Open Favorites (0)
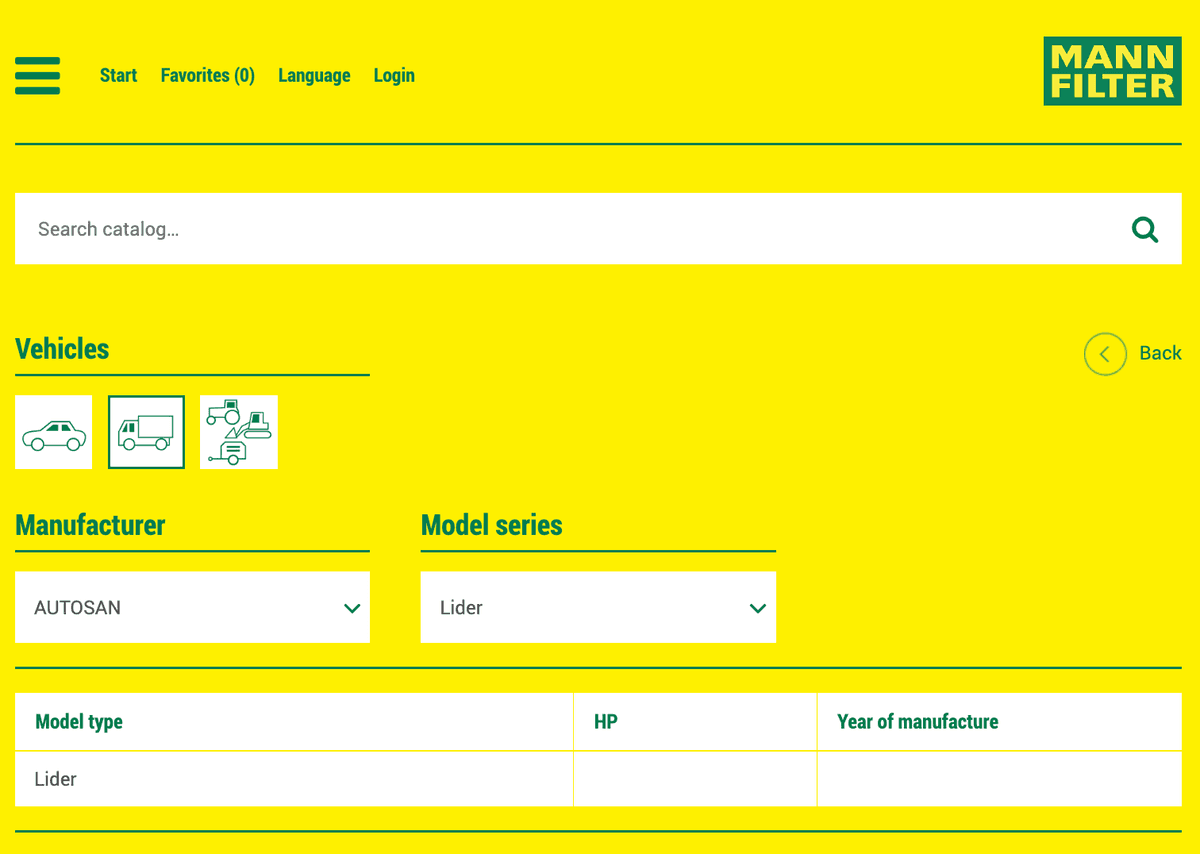This screenshot has height=854, width=1200. pyautogui.click(x=208, y=76)
